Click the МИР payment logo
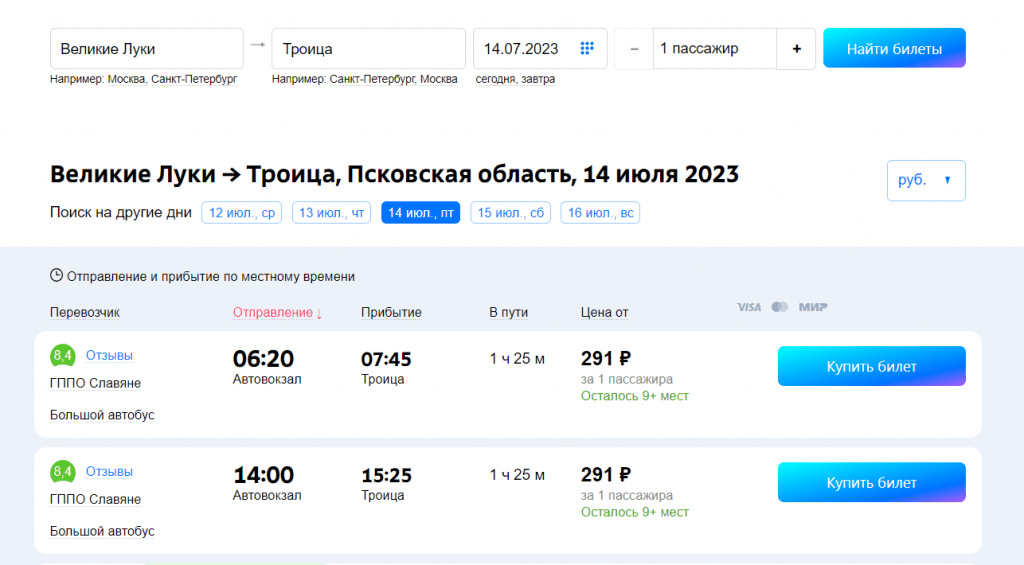 (812, 307)
